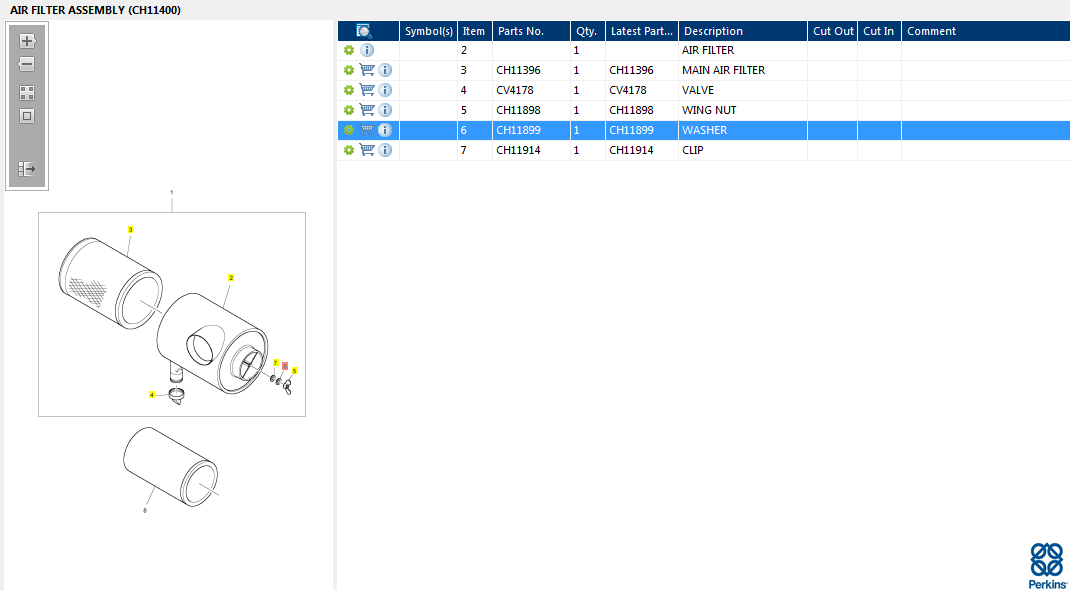Open info for MAIN AIR FILTER row
The width and height of the screenshot is (1070, 591).
pyautogui.click(x=385, y=70)
